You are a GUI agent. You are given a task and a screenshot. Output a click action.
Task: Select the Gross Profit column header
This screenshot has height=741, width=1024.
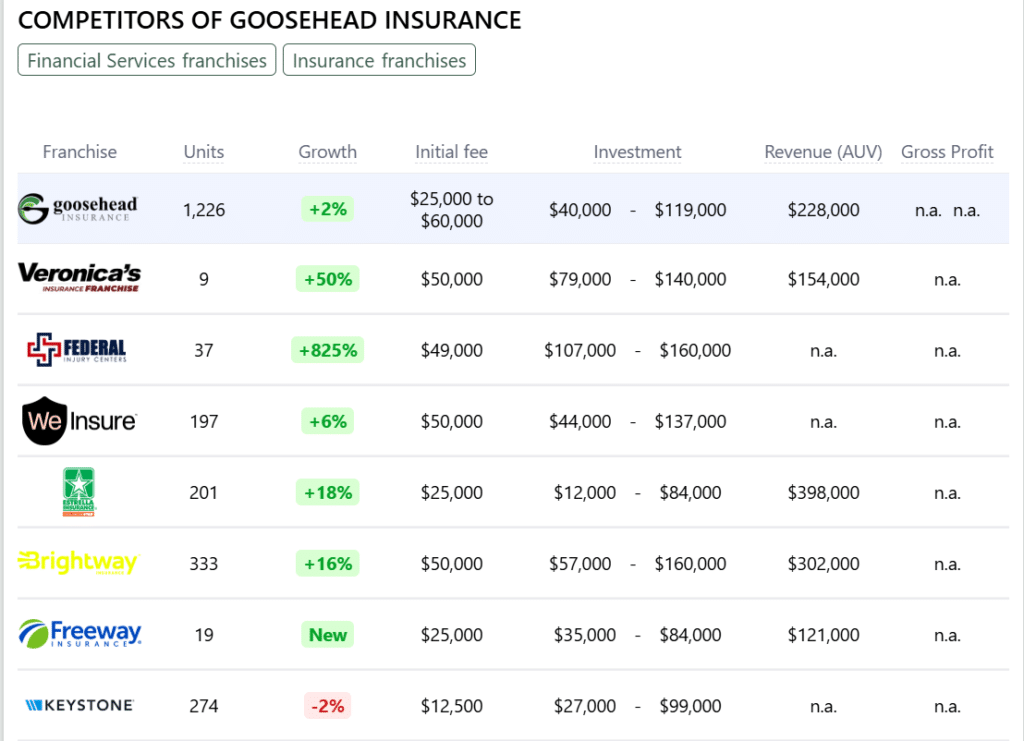(x=947, y=151)
